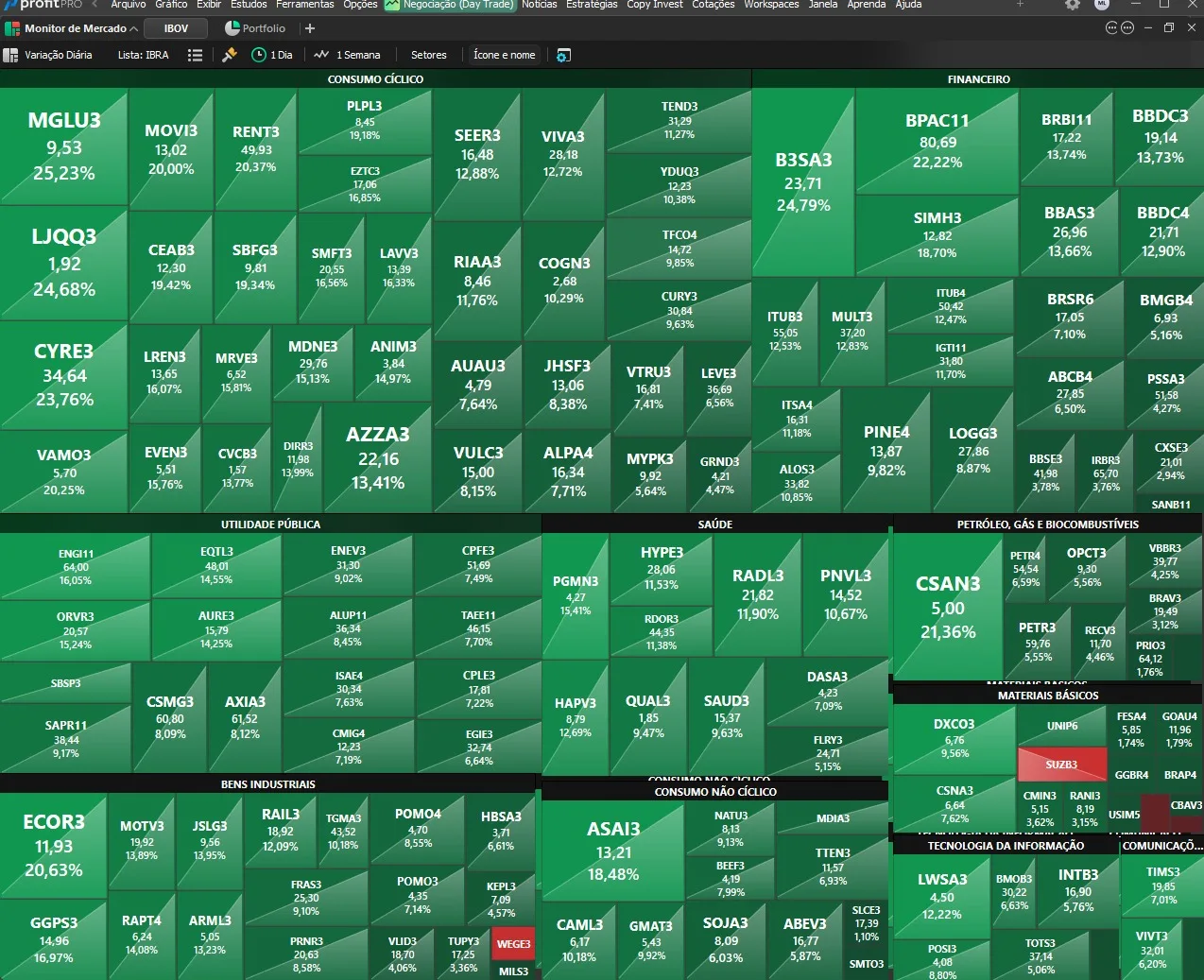
Task: Open the Workspaces menu
Action: [771, 5]
